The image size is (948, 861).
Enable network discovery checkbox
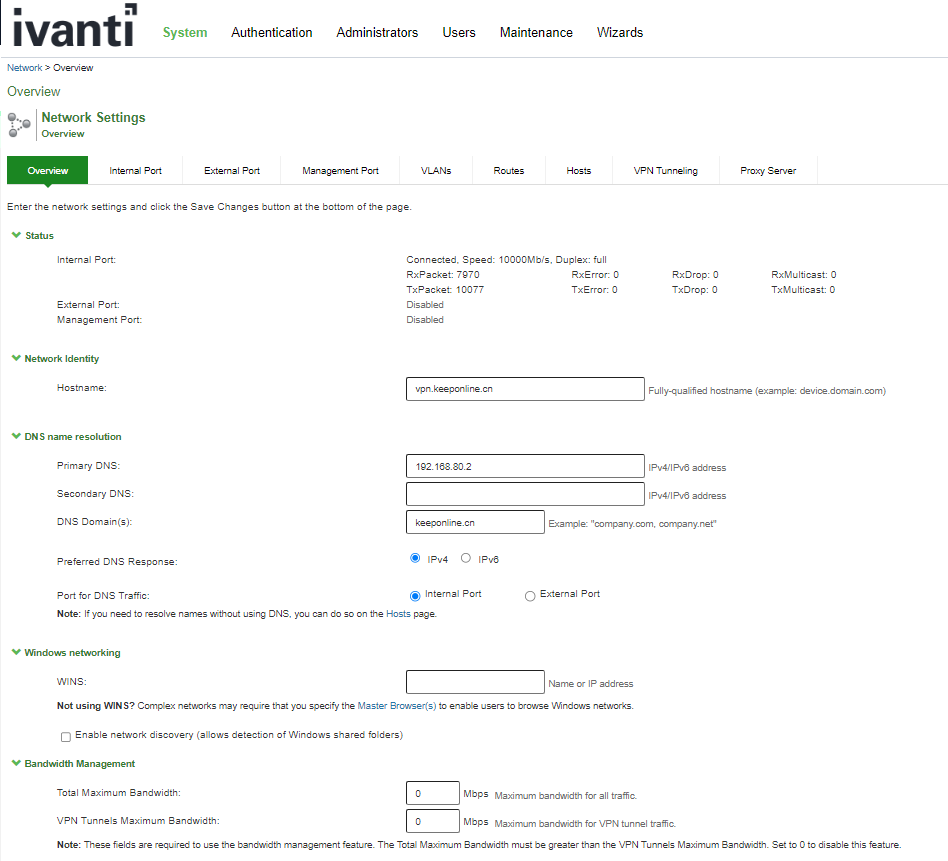pyautogui.click(x=66, y=737)
